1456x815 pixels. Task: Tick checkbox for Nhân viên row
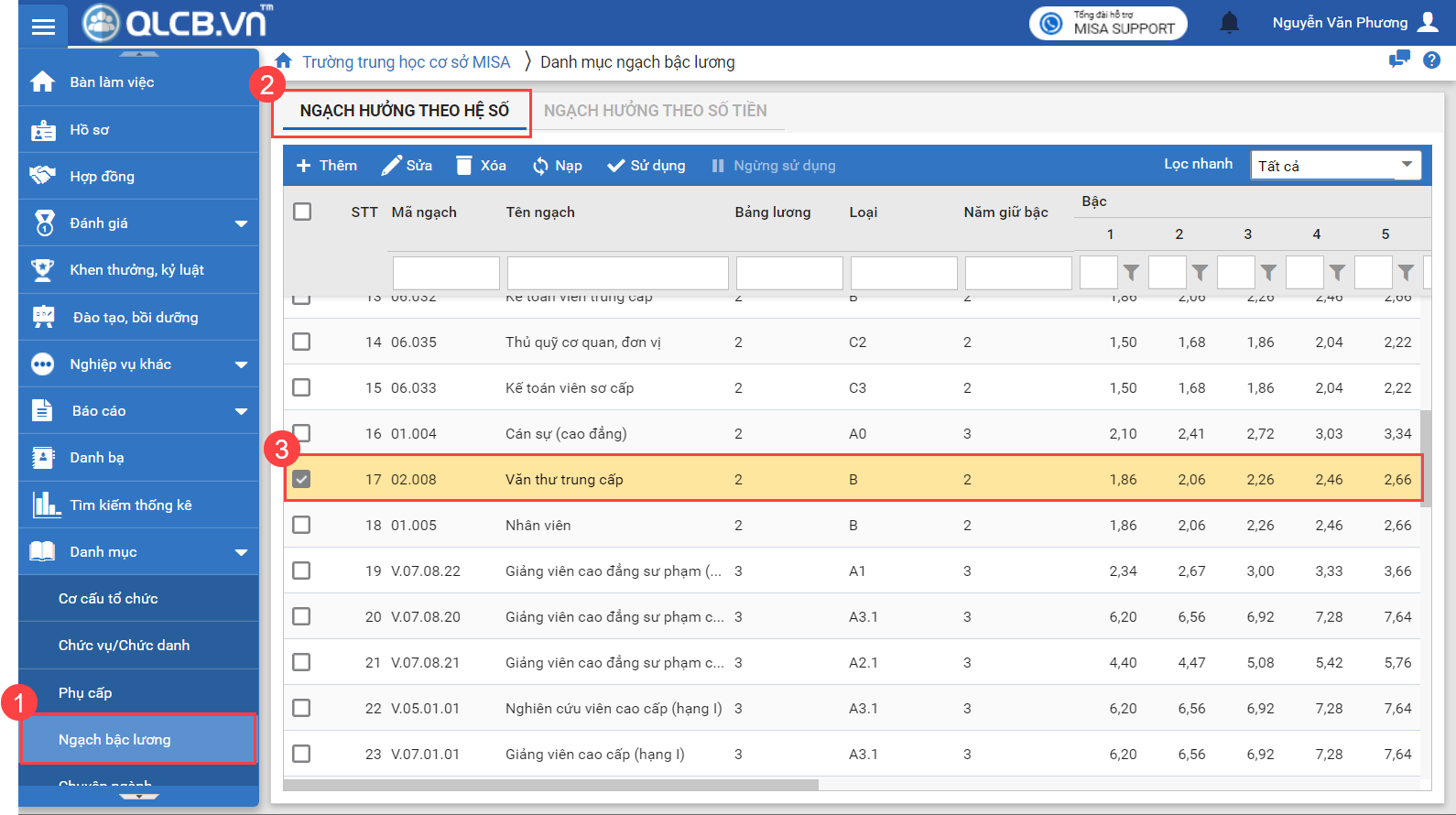(301, 525)
